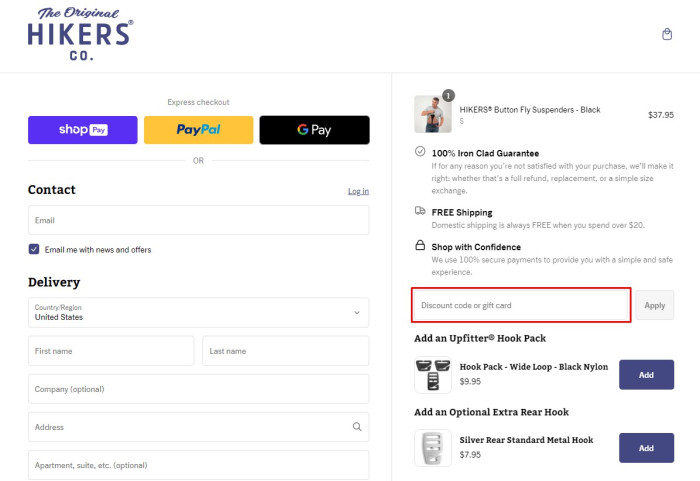Click the Shop with Confidence lock icon
Viewport: 700px width, 481px height.
(x=420, y=245)
